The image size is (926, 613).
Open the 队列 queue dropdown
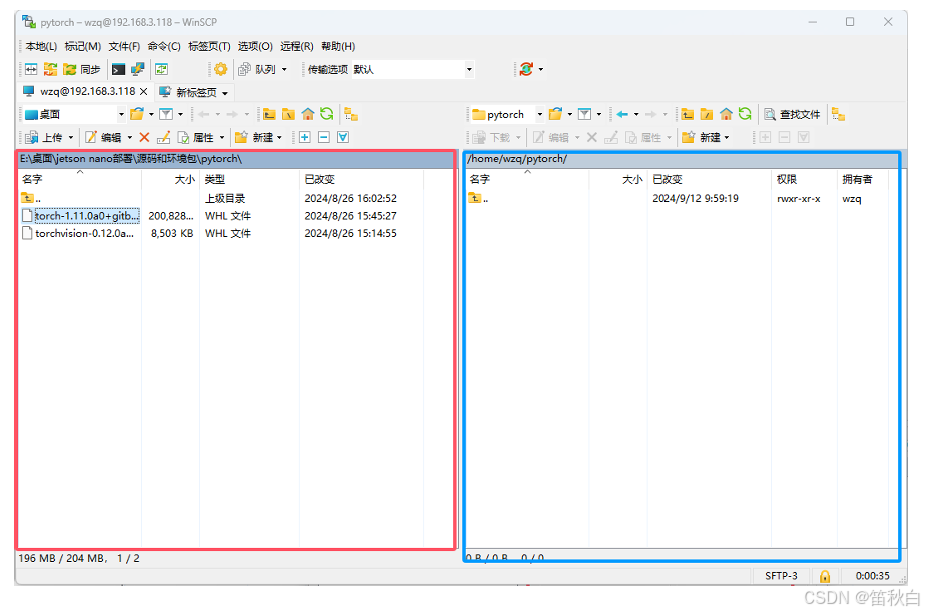pyautogui.click(x=263, y=70)
